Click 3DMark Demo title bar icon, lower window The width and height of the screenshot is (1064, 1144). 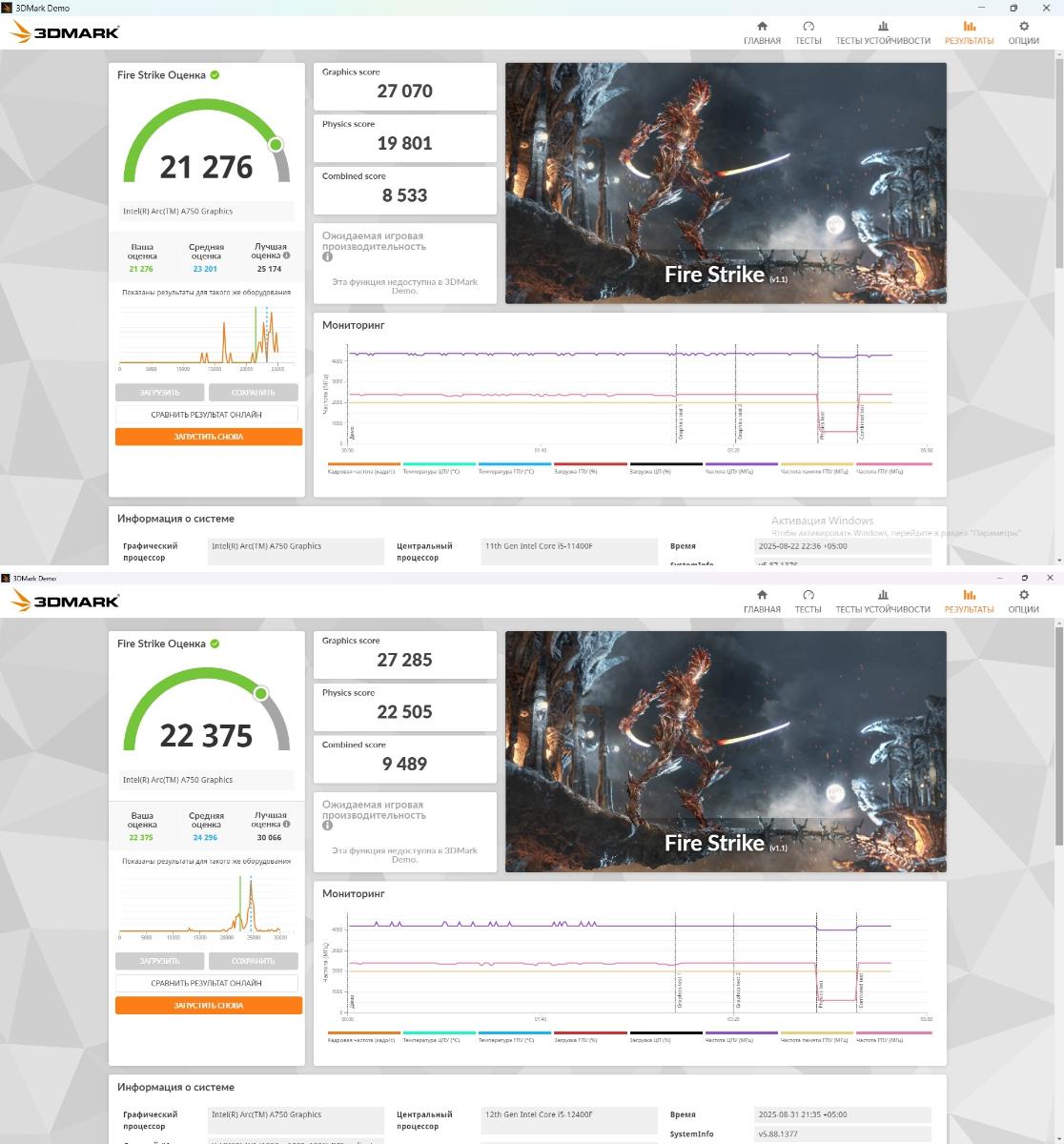pos(6,578)
